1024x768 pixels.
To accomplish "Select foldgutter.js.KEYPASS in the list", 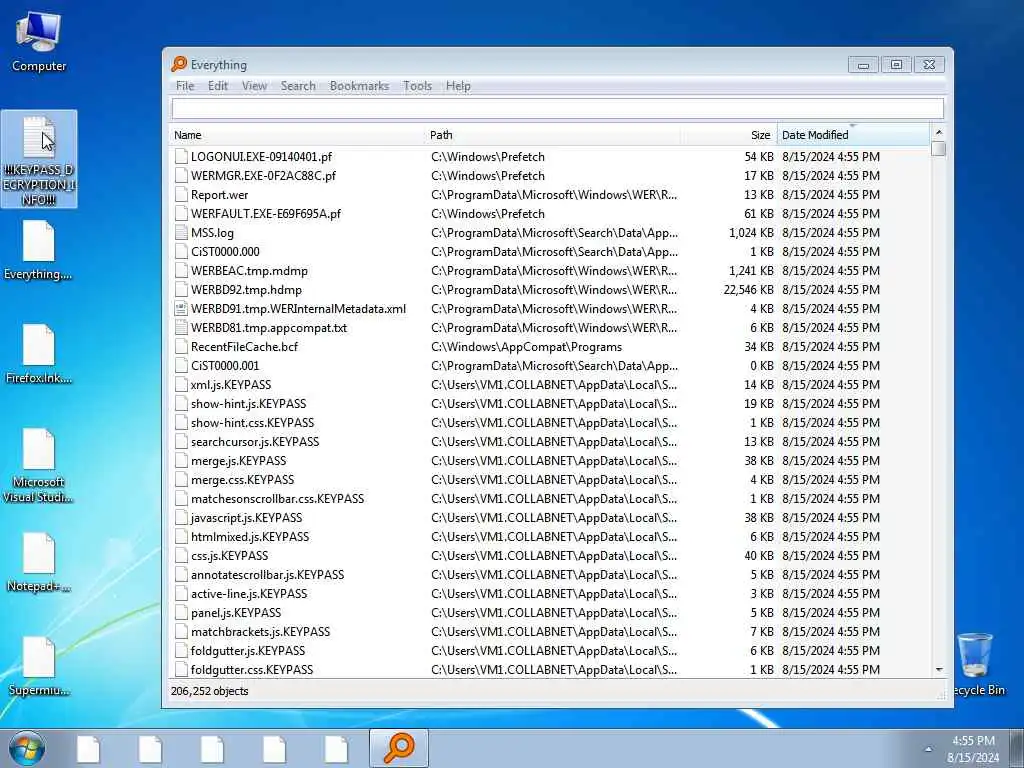I will (x=248, y=650).
